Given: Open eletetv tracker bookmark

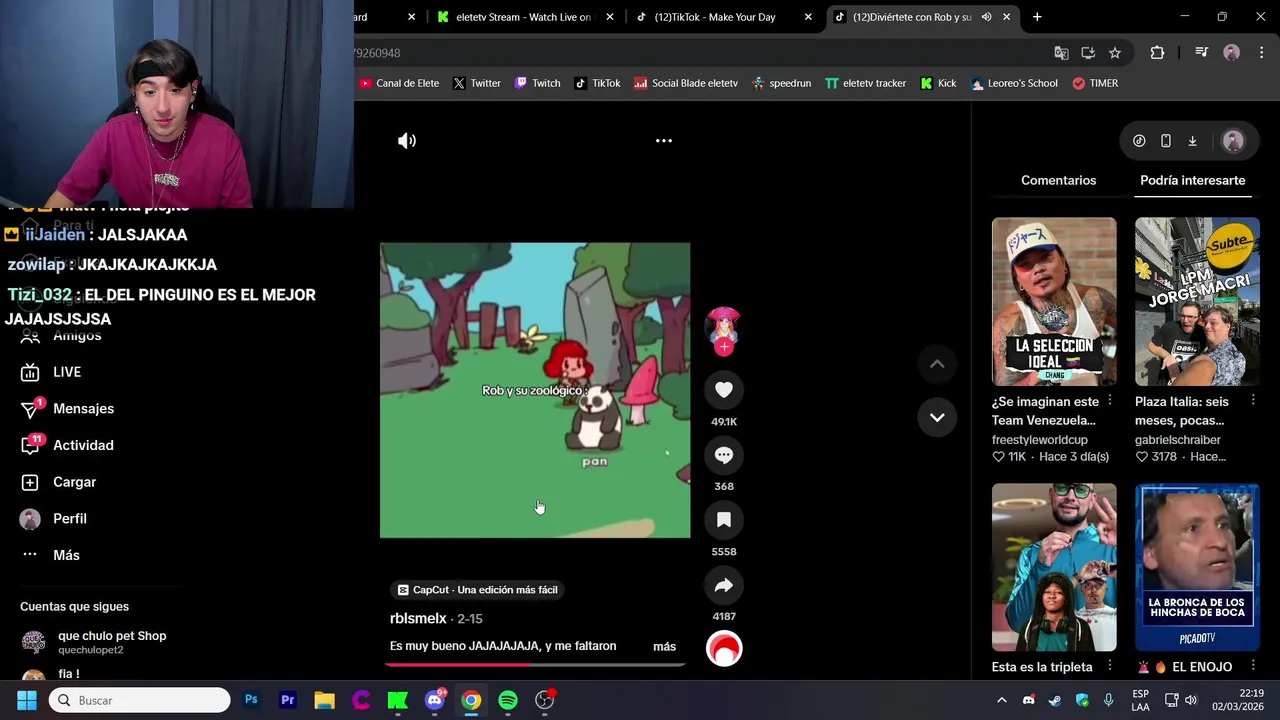Looking at the screenshot, I should [x=865, y=83].
